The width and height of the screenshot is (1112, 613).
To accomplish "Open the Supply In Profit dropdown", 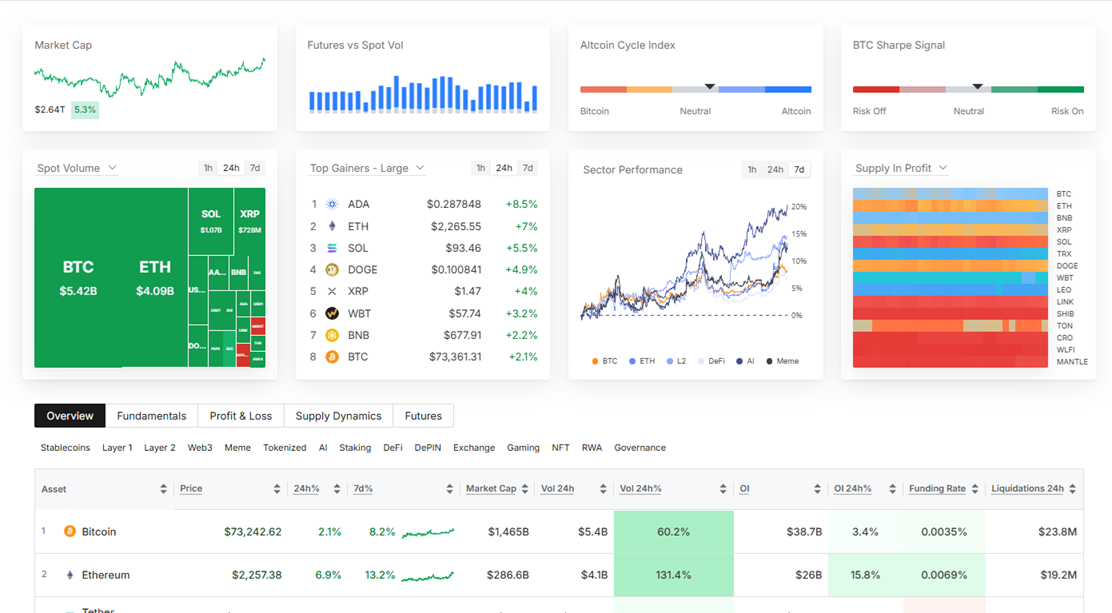I will [899, 168].
